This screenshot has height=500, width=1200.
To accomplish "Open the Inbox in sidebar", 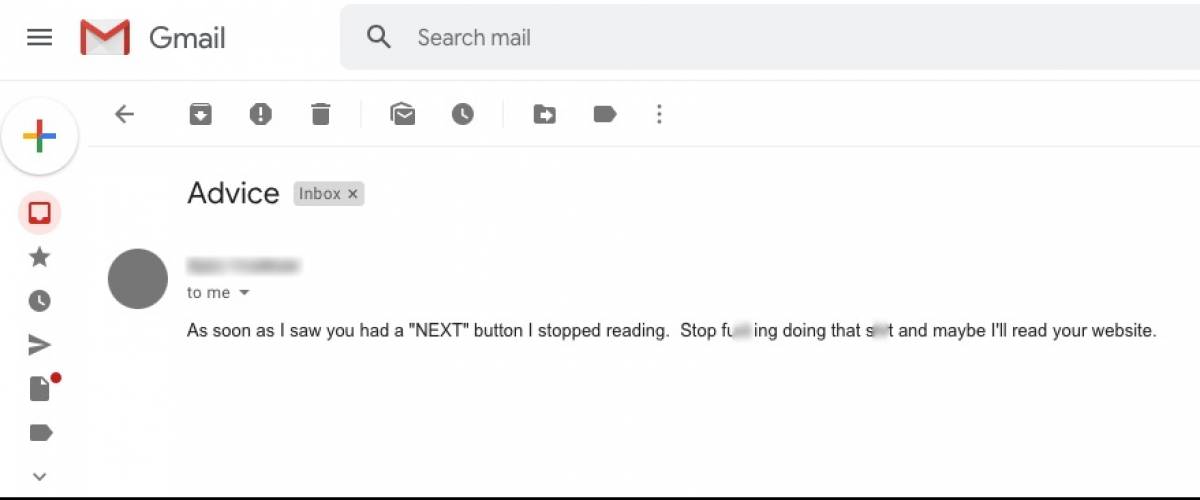I will 40,213.
